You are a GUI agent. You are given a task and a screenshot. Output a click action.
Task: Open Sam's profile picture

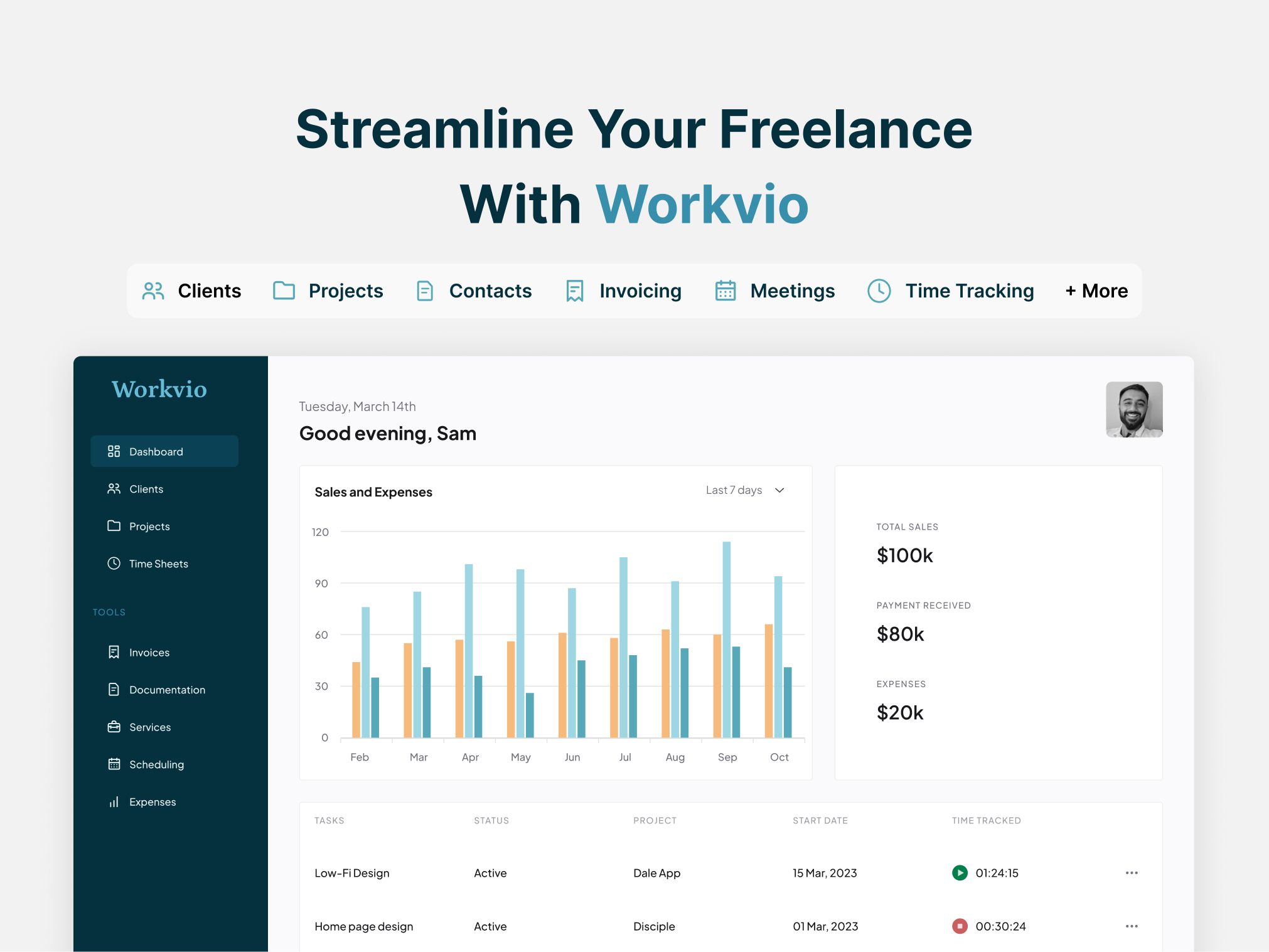coord(1134,410)
